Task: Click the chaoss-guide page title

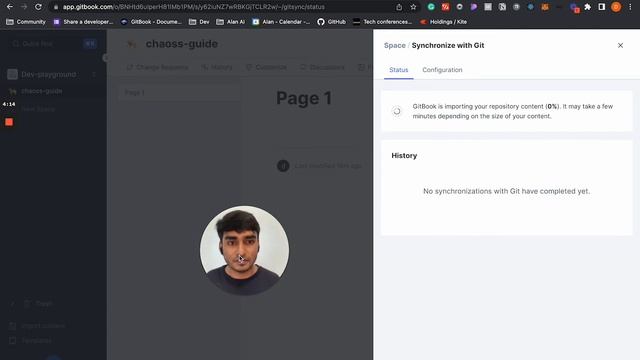Action: tap(182, 44)
